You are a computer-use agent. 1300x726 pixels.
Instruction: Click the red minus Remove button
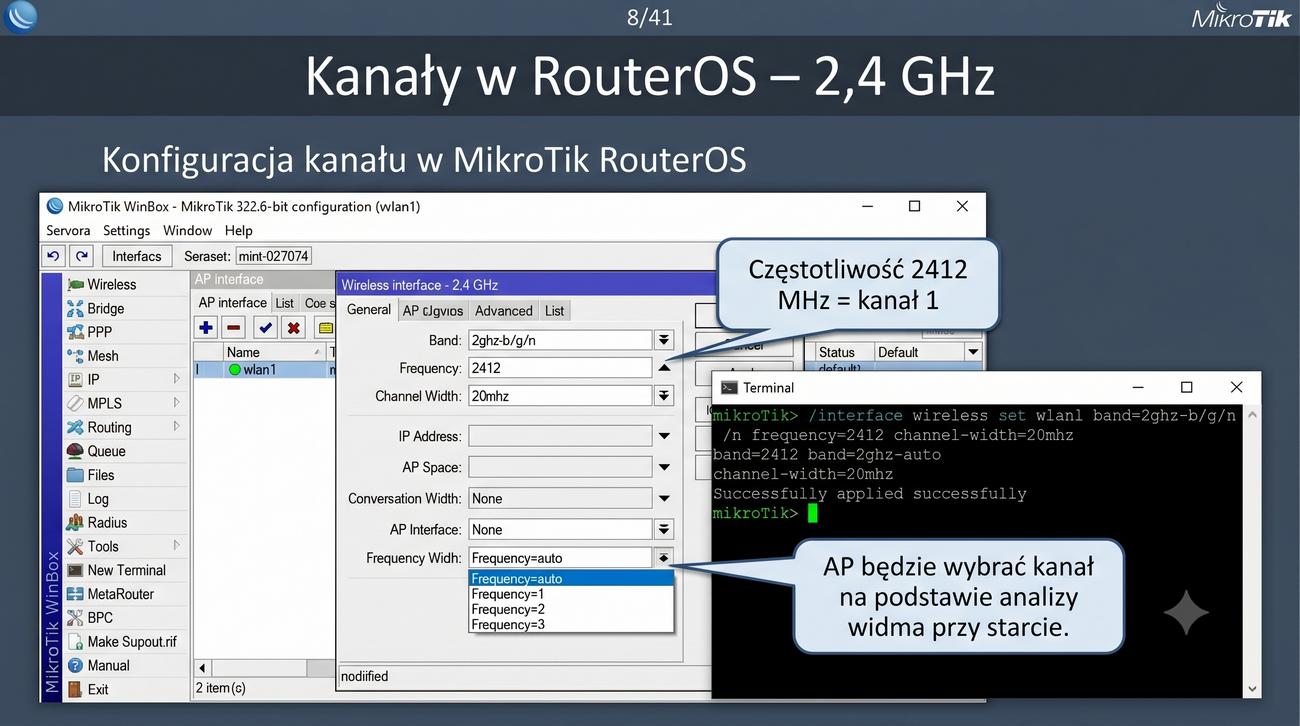tap(234, 327)
